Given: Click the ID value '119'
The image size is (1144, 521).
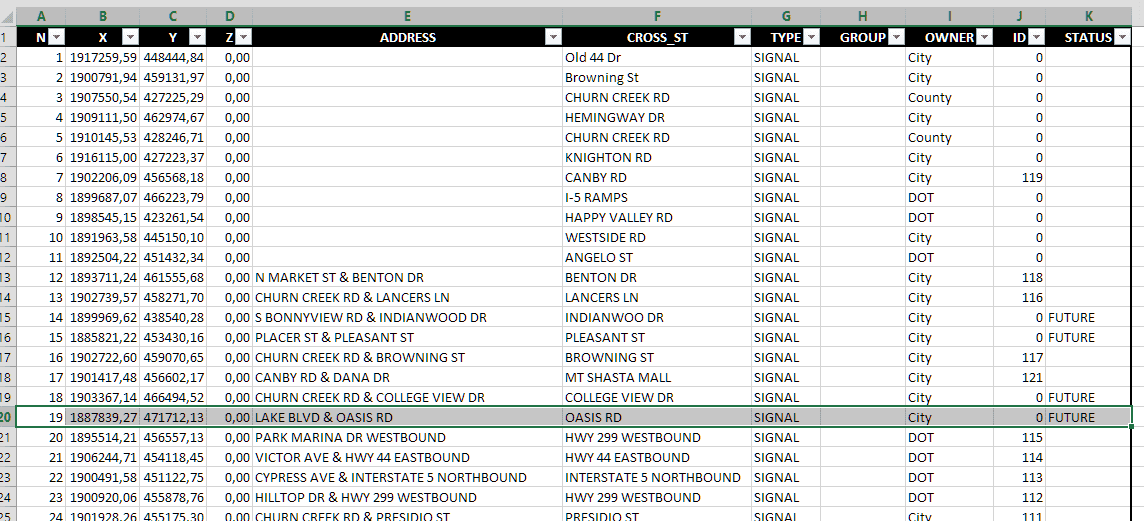Looking at the screenshot, I should (x=1019, y=177).
